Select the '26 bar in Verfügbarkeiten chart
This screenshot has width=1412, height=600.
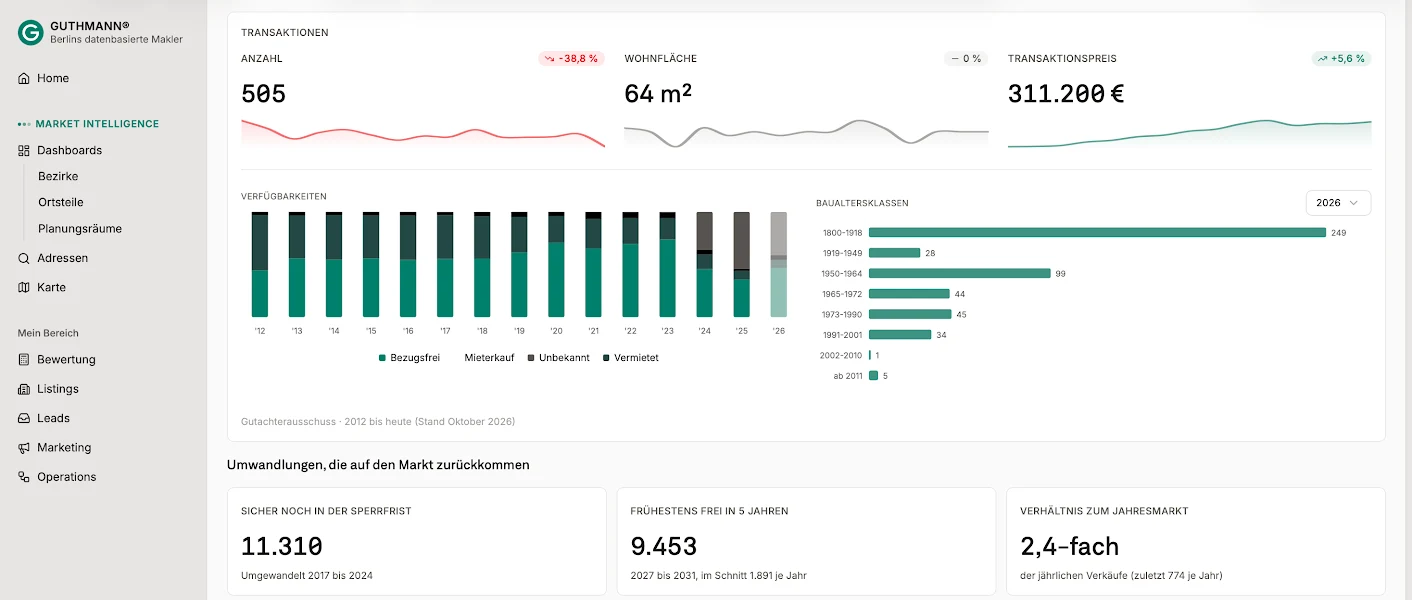pos(778,264)
